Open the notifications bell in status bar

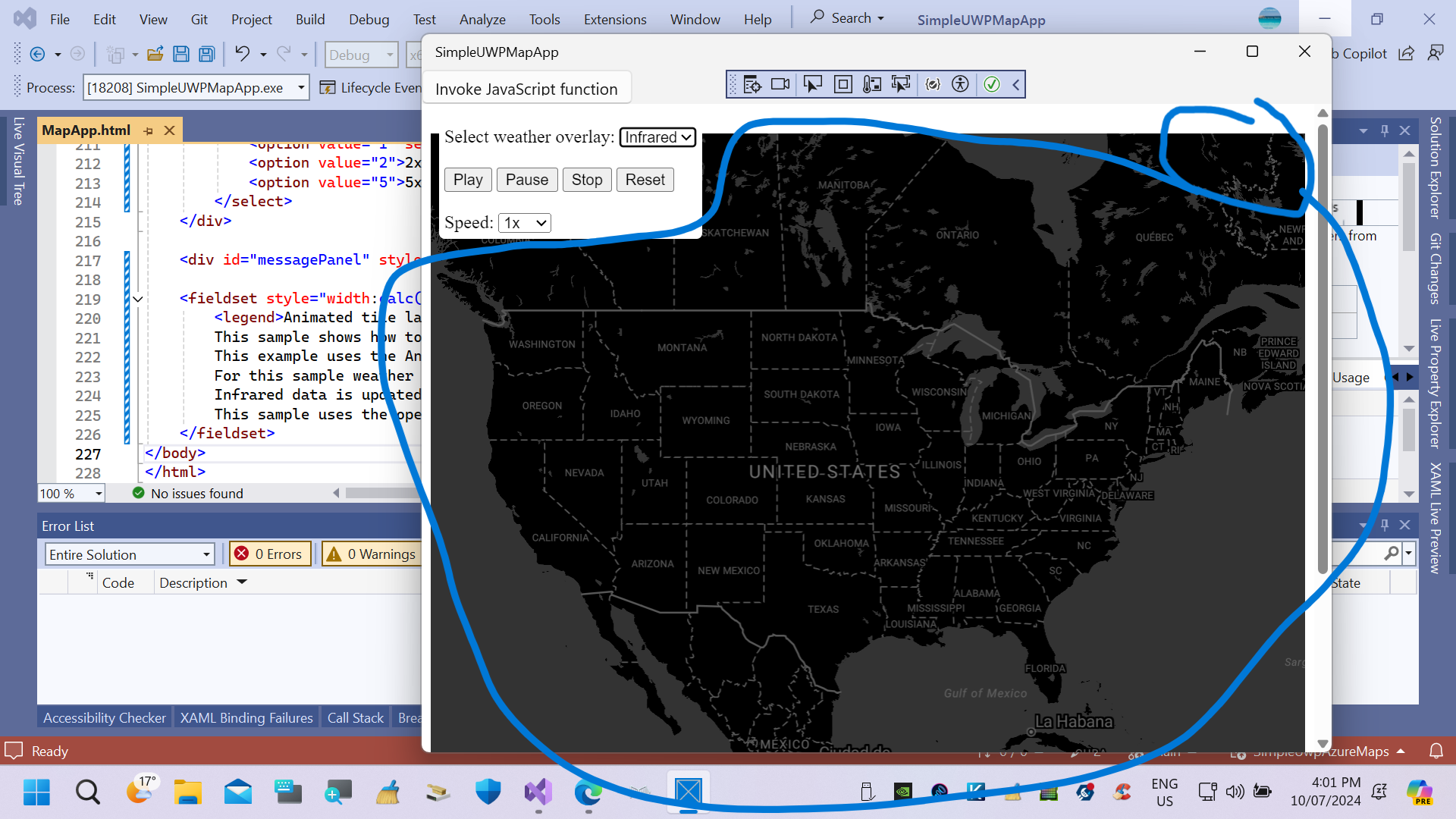click(x=1436, y=752)
